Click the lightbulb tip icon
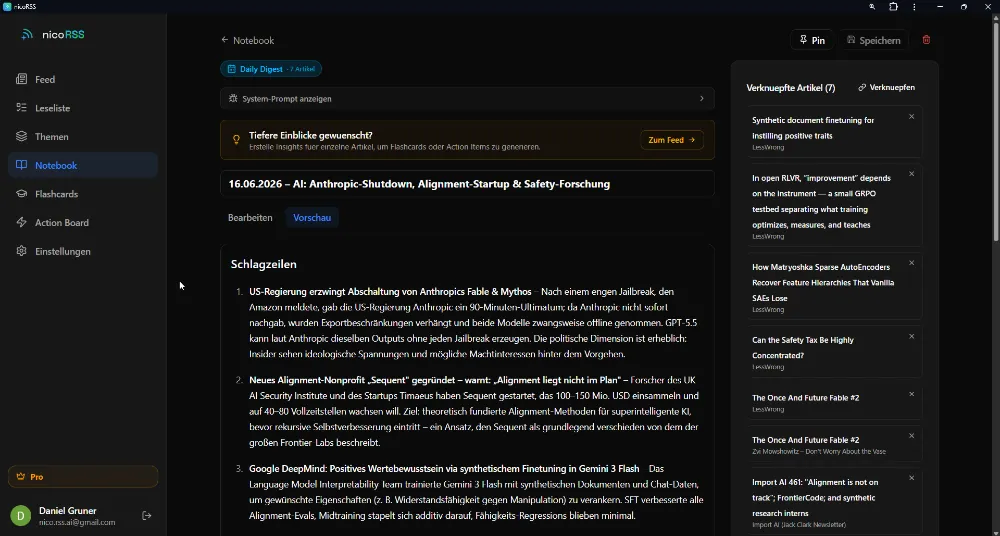The image size is (1000, 536). pos(236,139)
